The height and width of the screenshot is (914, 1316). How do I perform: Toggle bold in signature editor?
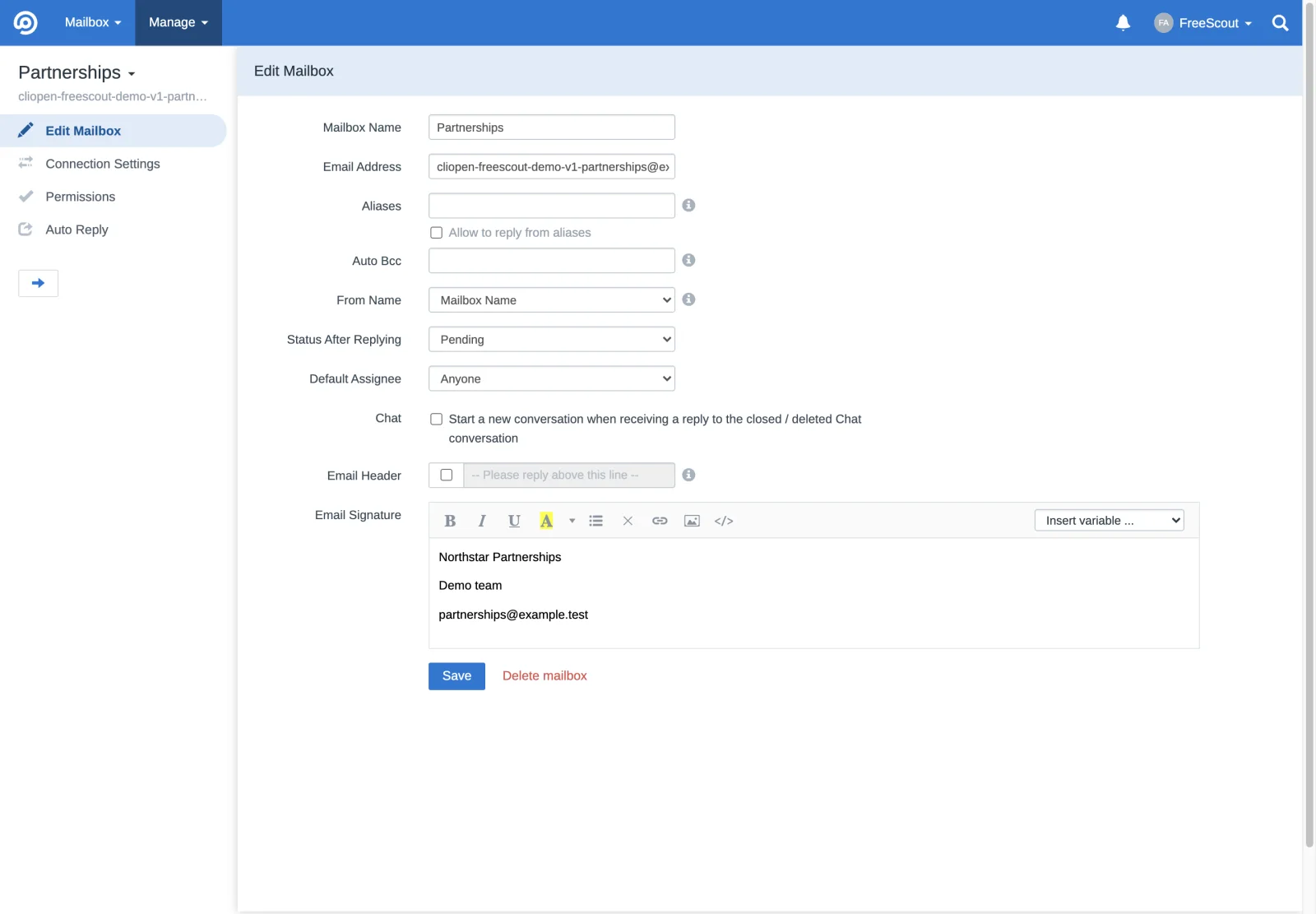pyautogui.click(x=450, y=521)
